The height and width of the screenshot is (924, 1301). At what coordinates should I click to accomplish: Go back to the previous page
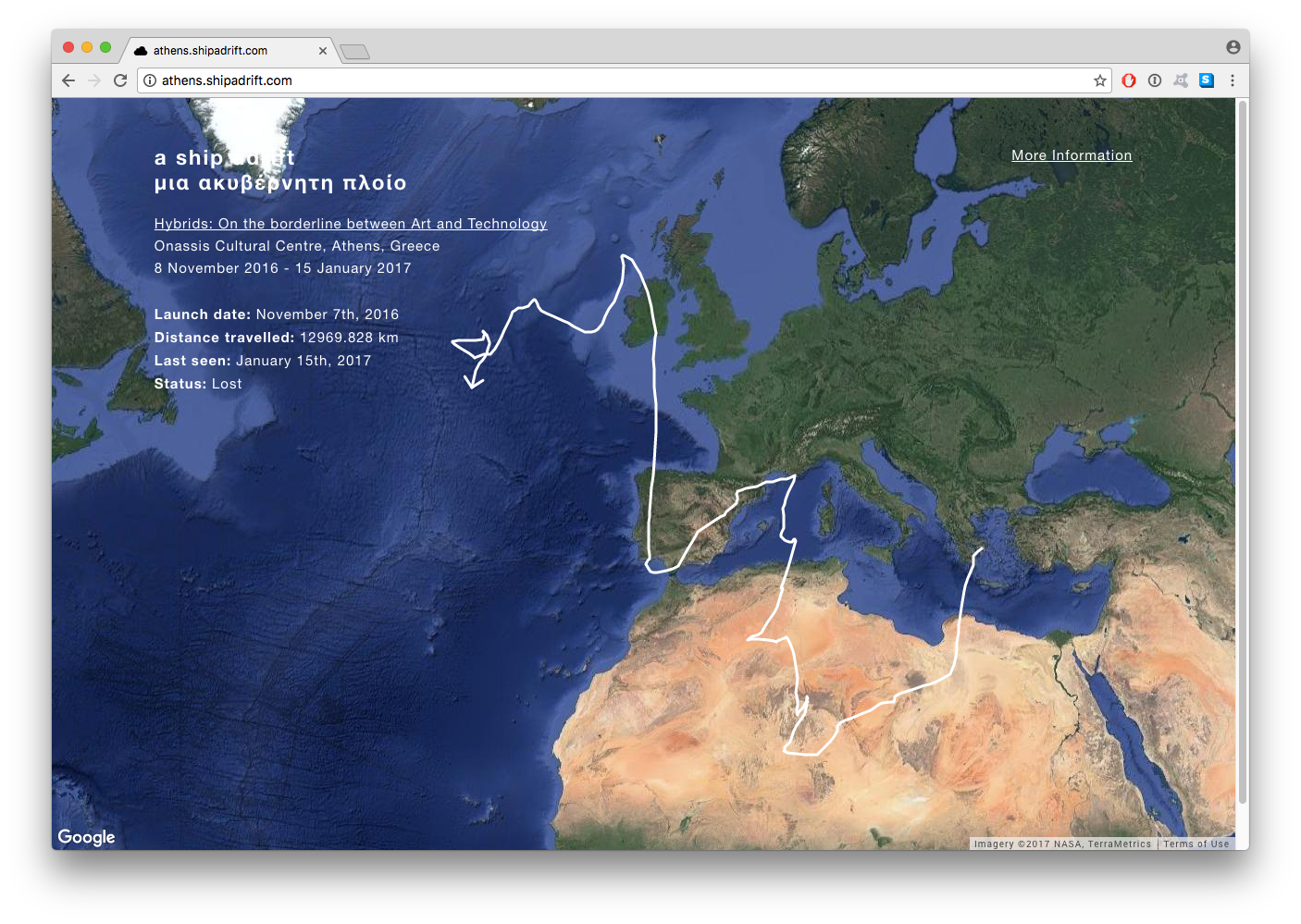pos(68,80)
